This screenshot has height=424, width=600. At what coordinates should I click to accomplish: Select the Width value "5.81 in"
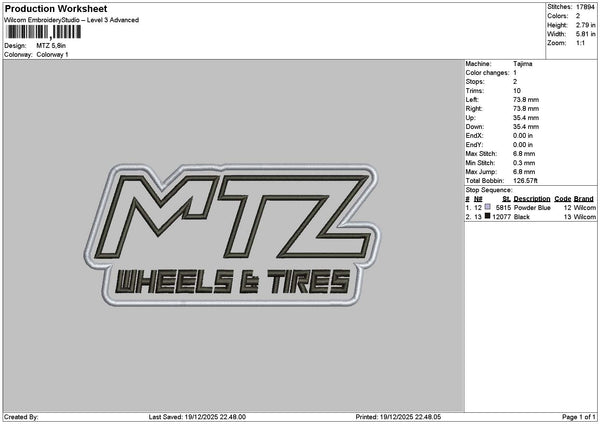pyautogui.click(x=585, y=34)
